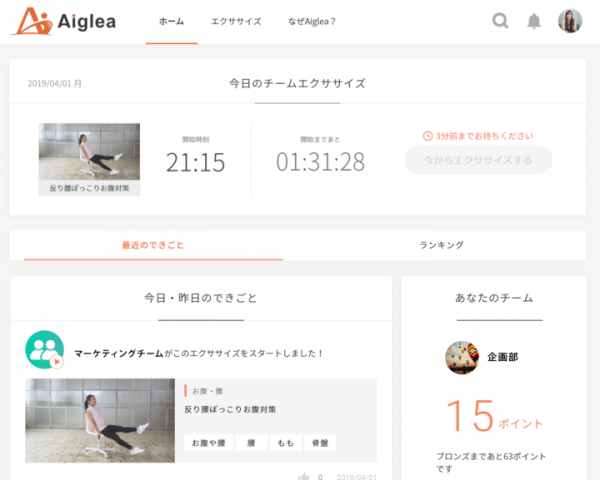Click the ブロンズまであと63ポイント text
Screen dimensions: 600x480
491,462
